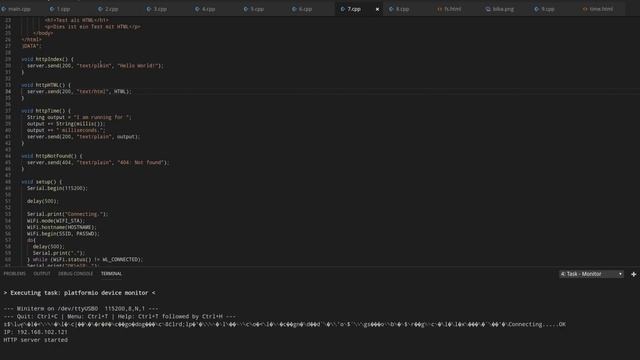Click the 'Miniterm on /dev/ttyUSB0' terminal line
This screenshot has width=640, height=360.
tap(81, 309)
